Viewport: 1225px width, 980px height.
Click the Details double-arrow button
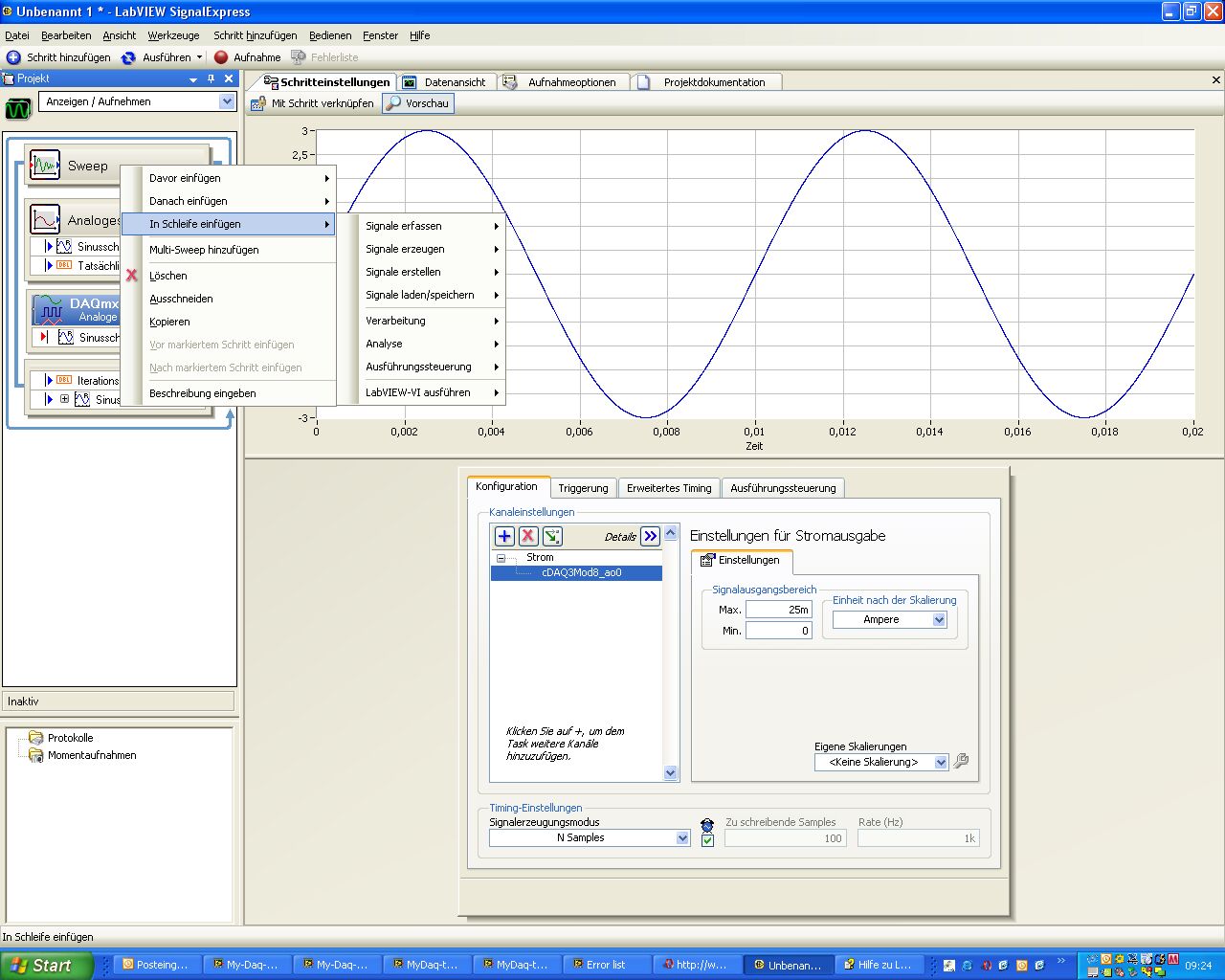pyautogui.click(x=651, y=536)
